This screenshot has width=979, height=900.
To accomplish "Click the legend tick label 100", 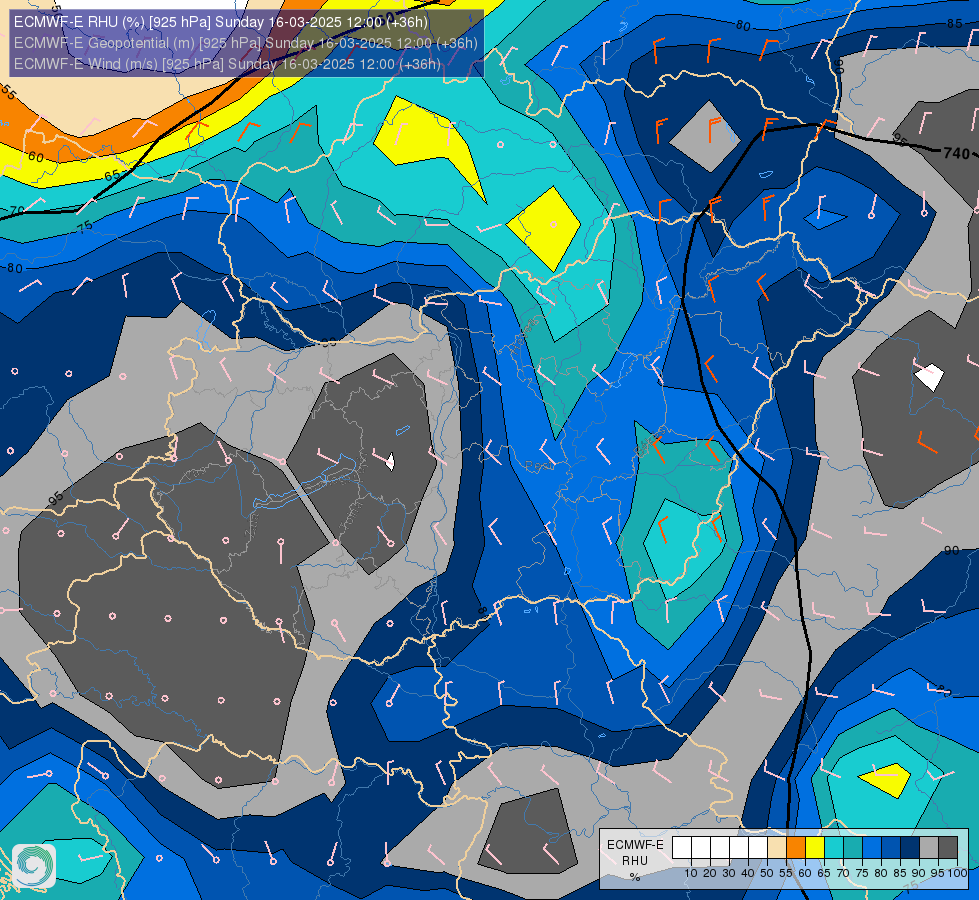I will (957, 873).
